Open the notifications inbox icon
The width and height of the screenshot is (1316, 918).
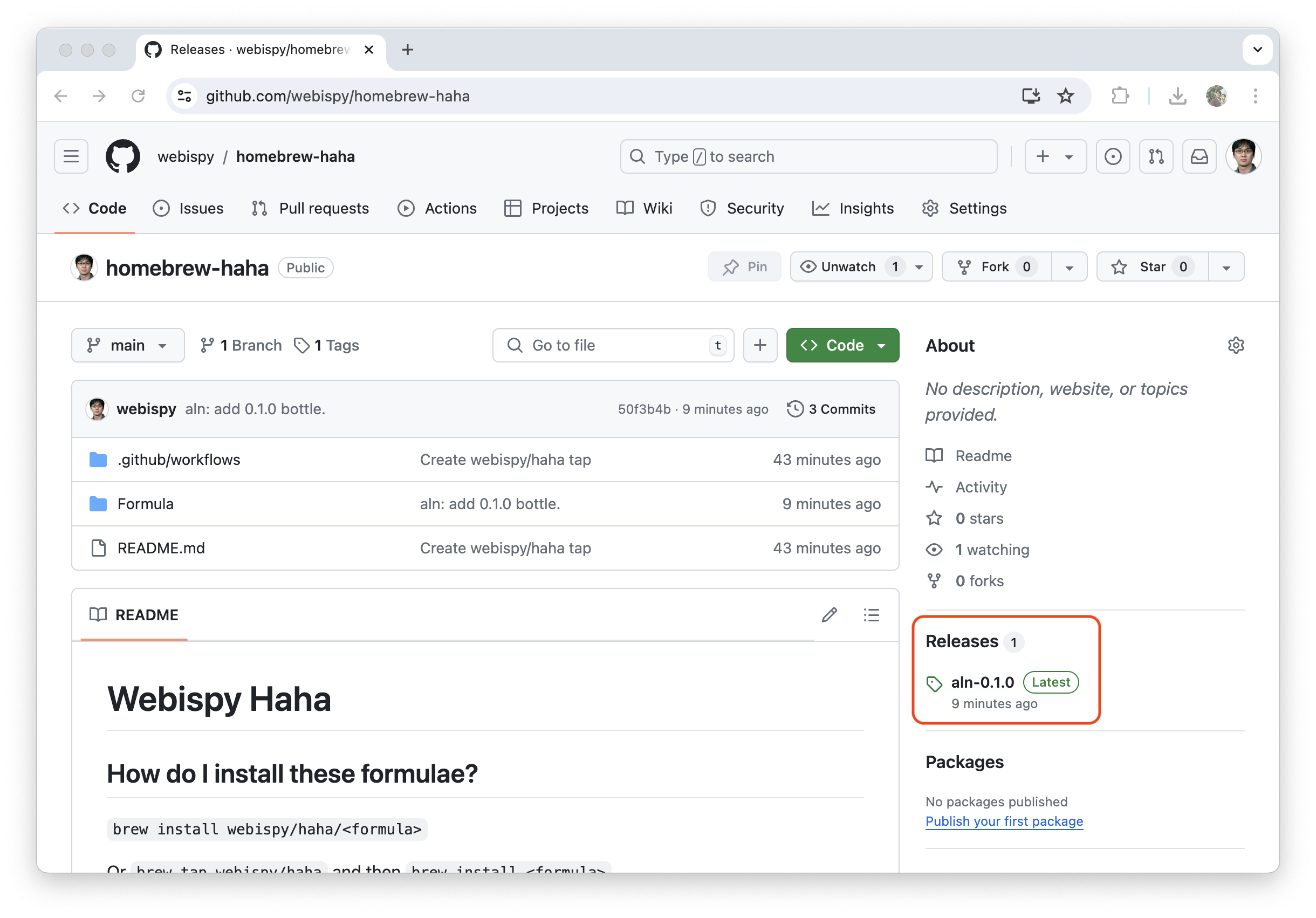click(x=1199, y=156)
